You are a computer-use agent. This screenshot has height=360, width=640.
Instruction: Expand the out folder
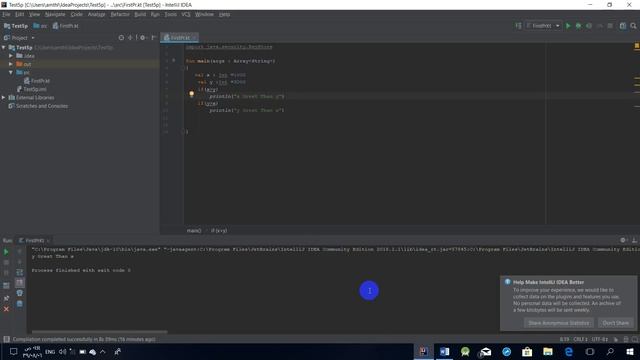pos(11,64)
